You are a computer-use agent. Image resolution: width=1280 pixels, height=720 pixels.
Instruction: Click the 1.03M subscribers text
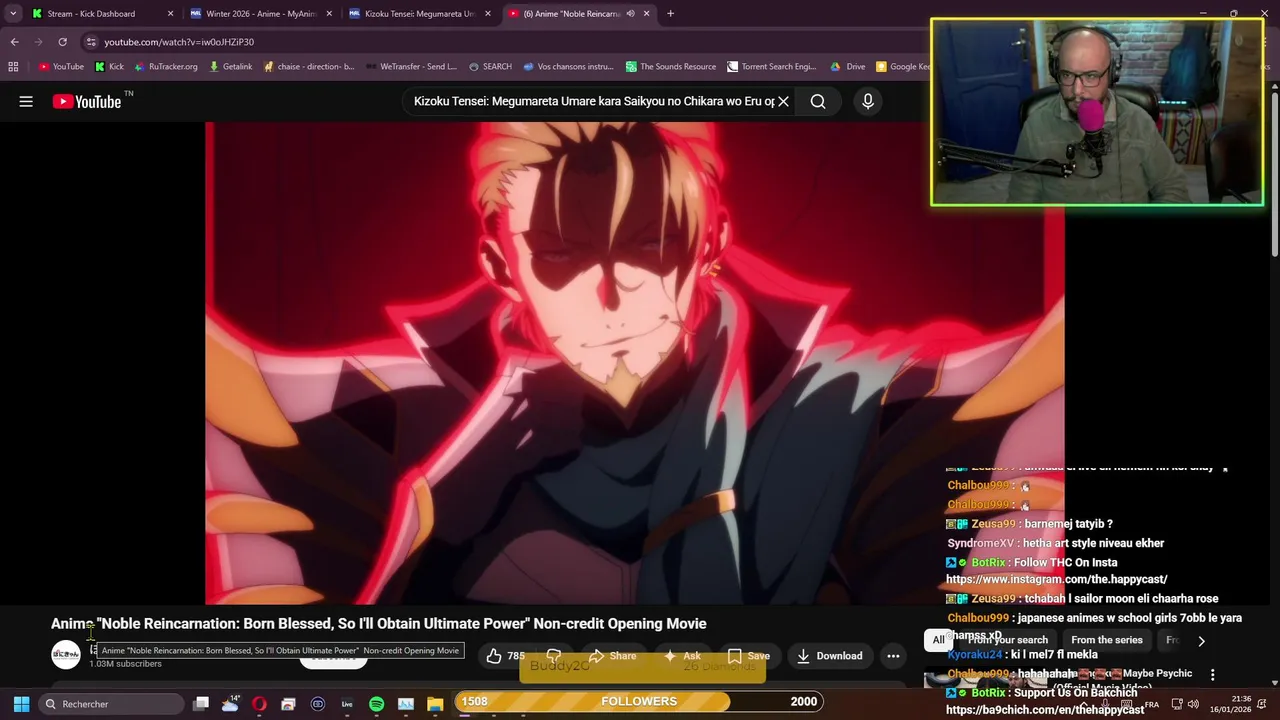tap(125, 664)
